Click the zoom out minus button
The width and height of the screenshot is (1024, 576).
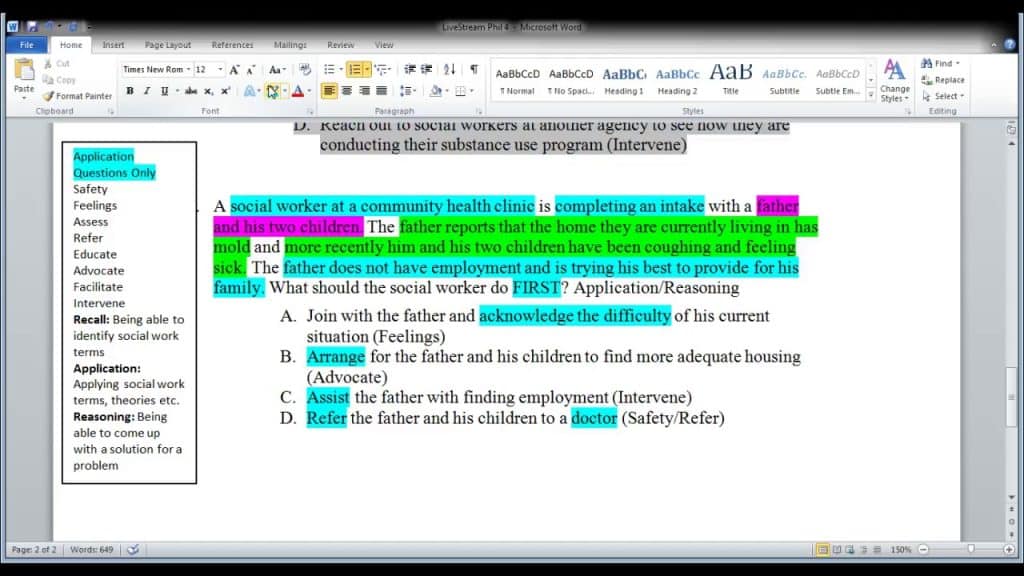pos(923,549)
